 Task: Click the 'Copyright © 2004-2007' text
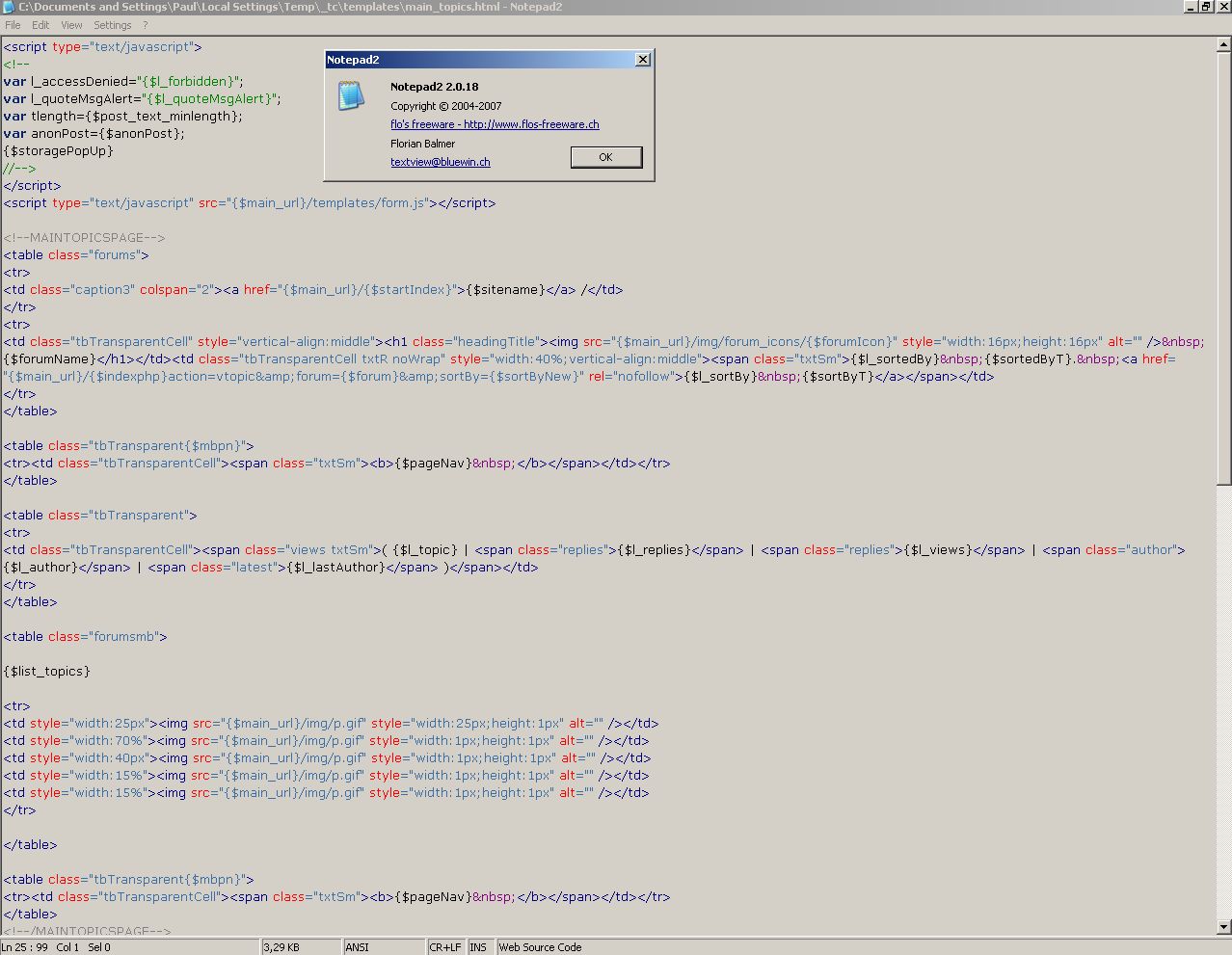(446, 106)
